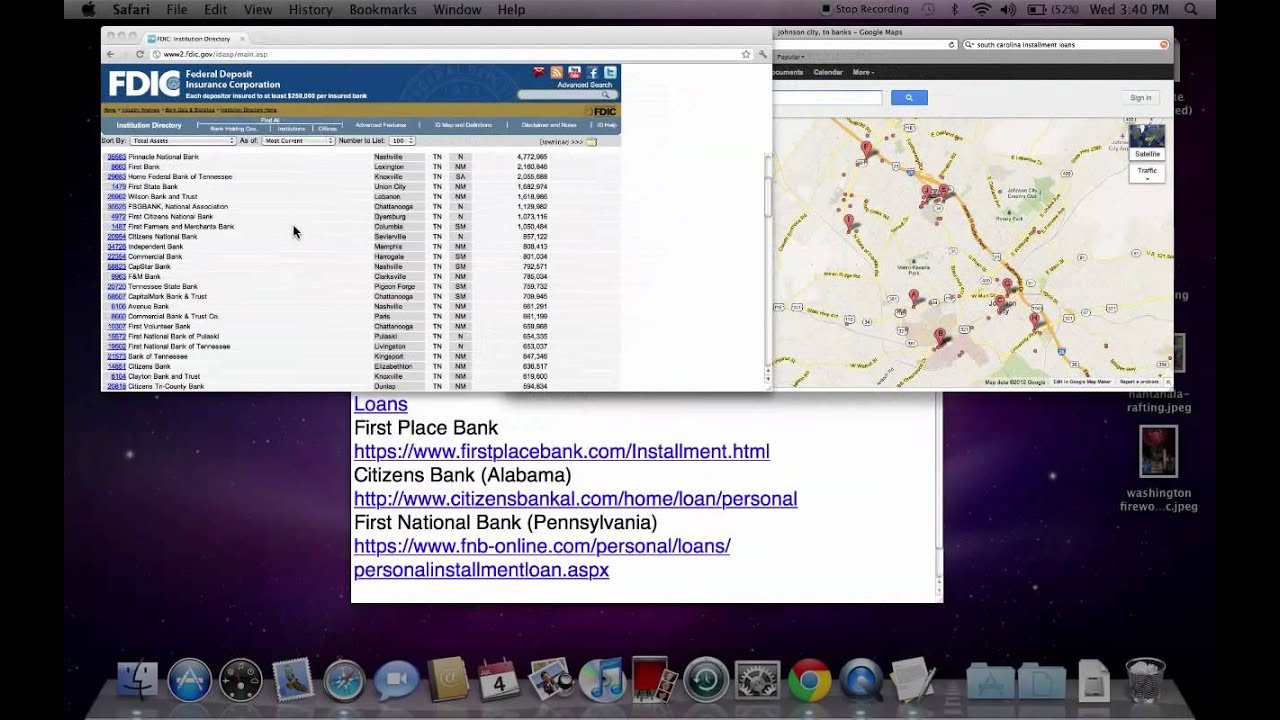Open QuickTime Player in the Dock
This screenshot has height=720, width=1280.
point(861,681)
